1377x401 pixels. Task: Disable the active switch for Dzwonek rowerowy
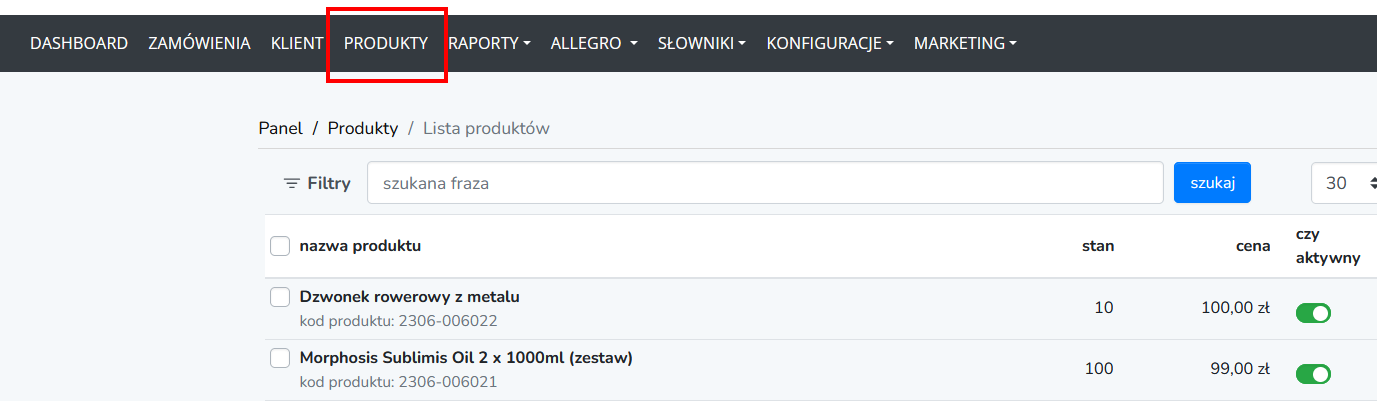click(x=1314, y=313)
